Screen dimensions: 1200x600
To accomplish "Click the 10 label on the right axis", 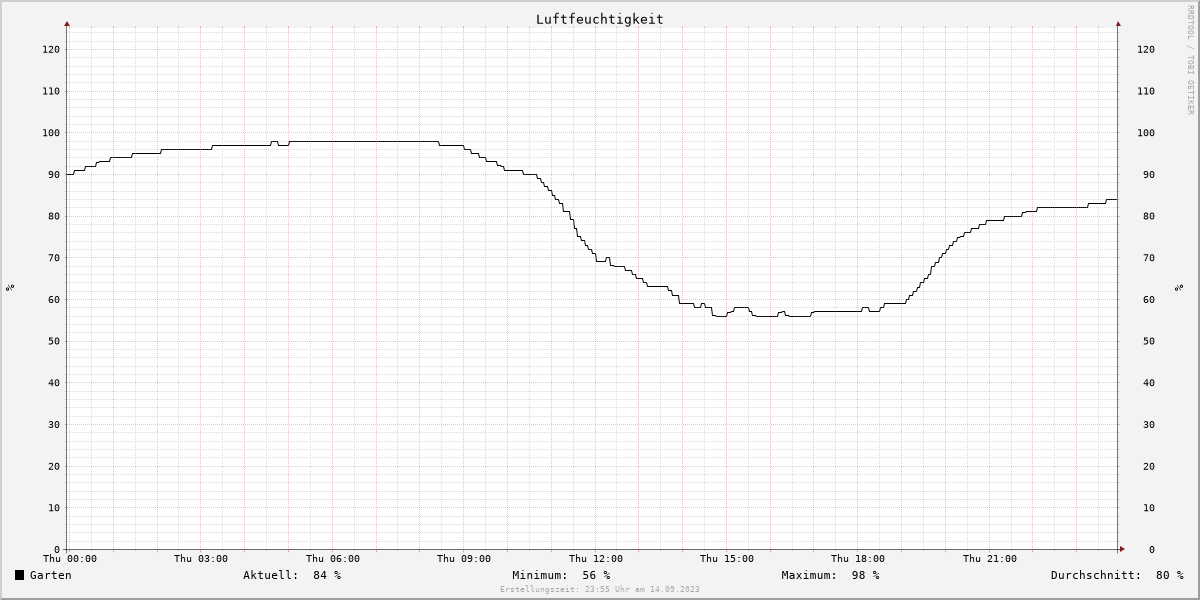I will pyautogui.click(x=1150, y=508).
